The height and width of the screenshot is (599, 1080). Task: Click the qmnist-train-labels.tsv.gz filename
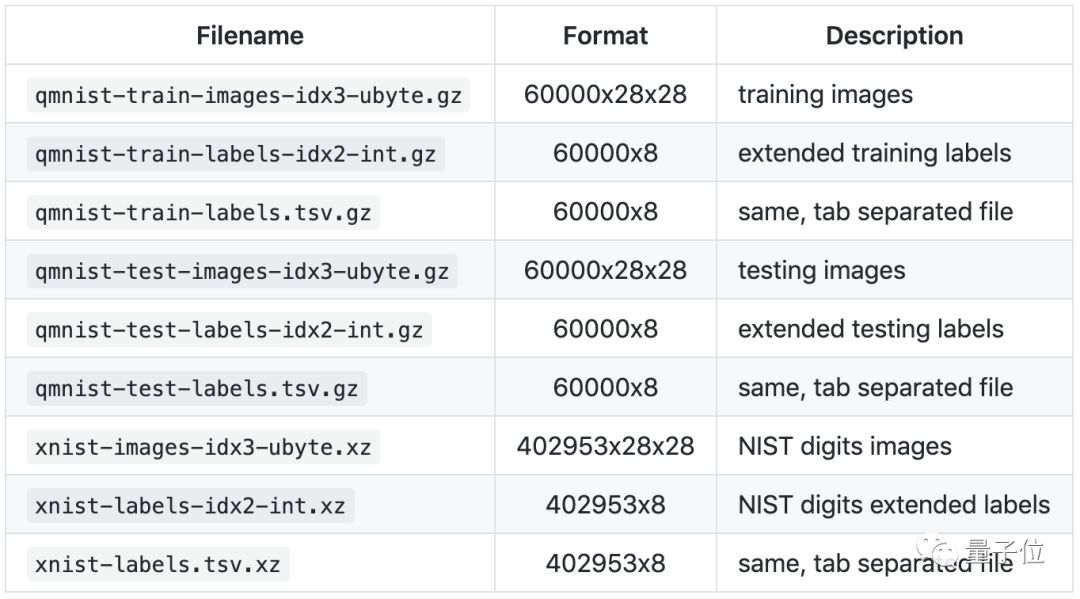click(x=203, y=212)
